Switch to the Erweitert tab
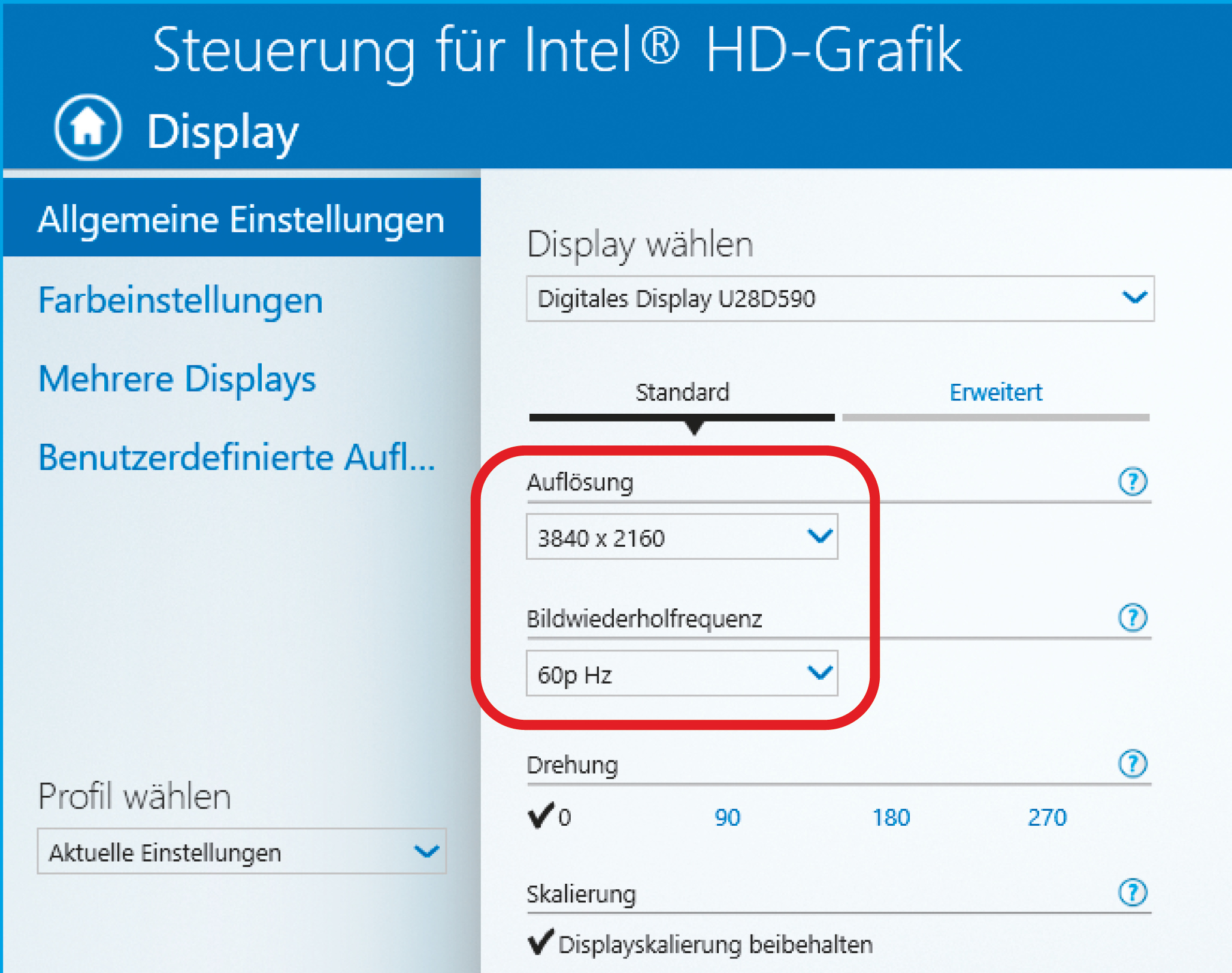This screenshot has height=973, width=1232. click(x=995, y=393)
